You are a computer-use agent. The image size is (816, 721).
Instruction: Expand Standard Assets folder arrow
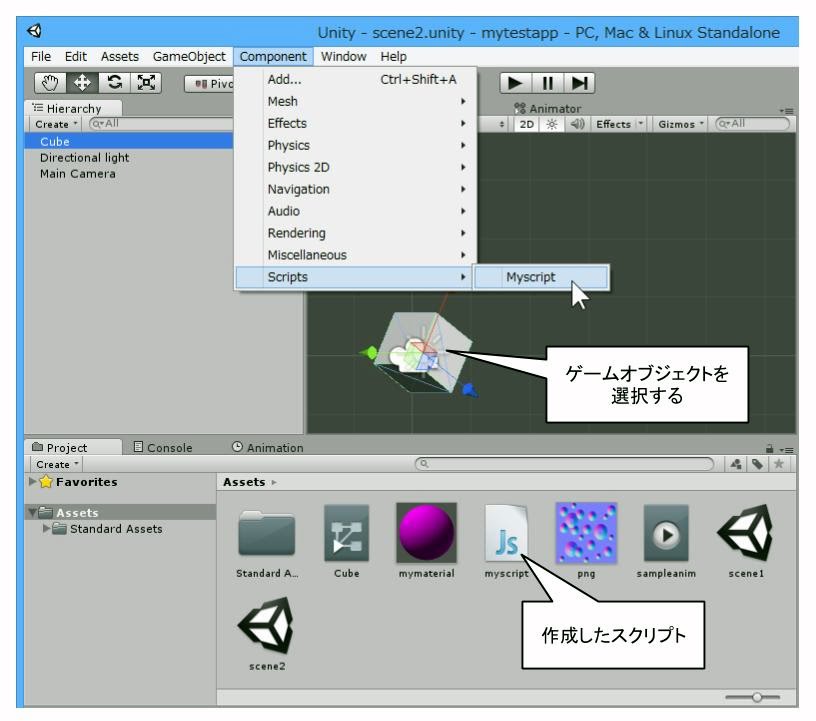(46, 528)
